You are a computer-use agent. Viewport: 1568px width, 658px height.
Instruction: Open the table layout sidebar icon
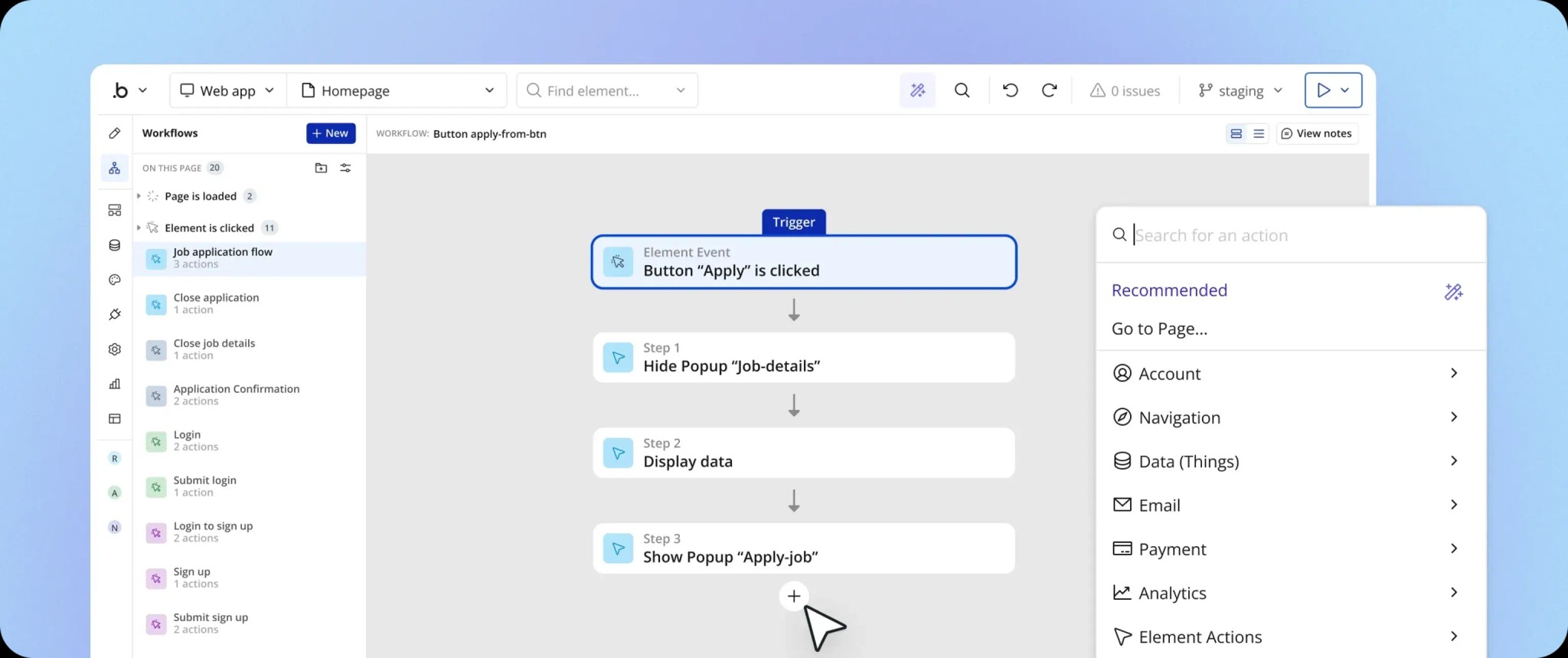tap(115, 418)
